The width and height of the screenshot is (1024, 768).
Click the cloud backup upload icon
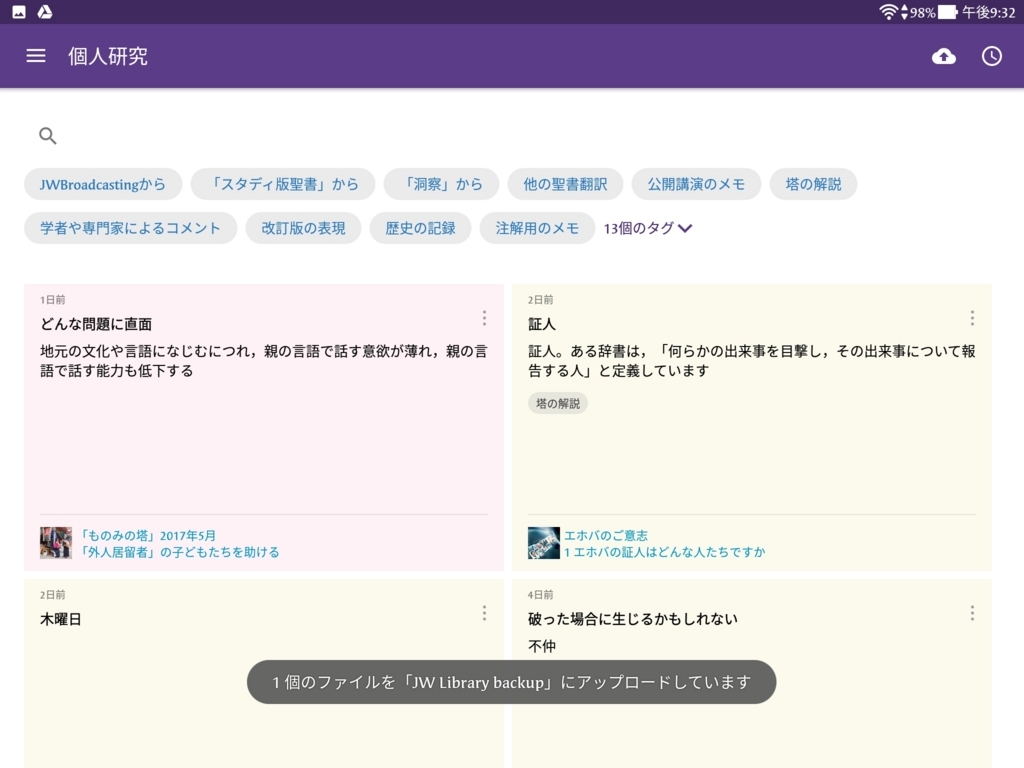(x=945, y=56)
